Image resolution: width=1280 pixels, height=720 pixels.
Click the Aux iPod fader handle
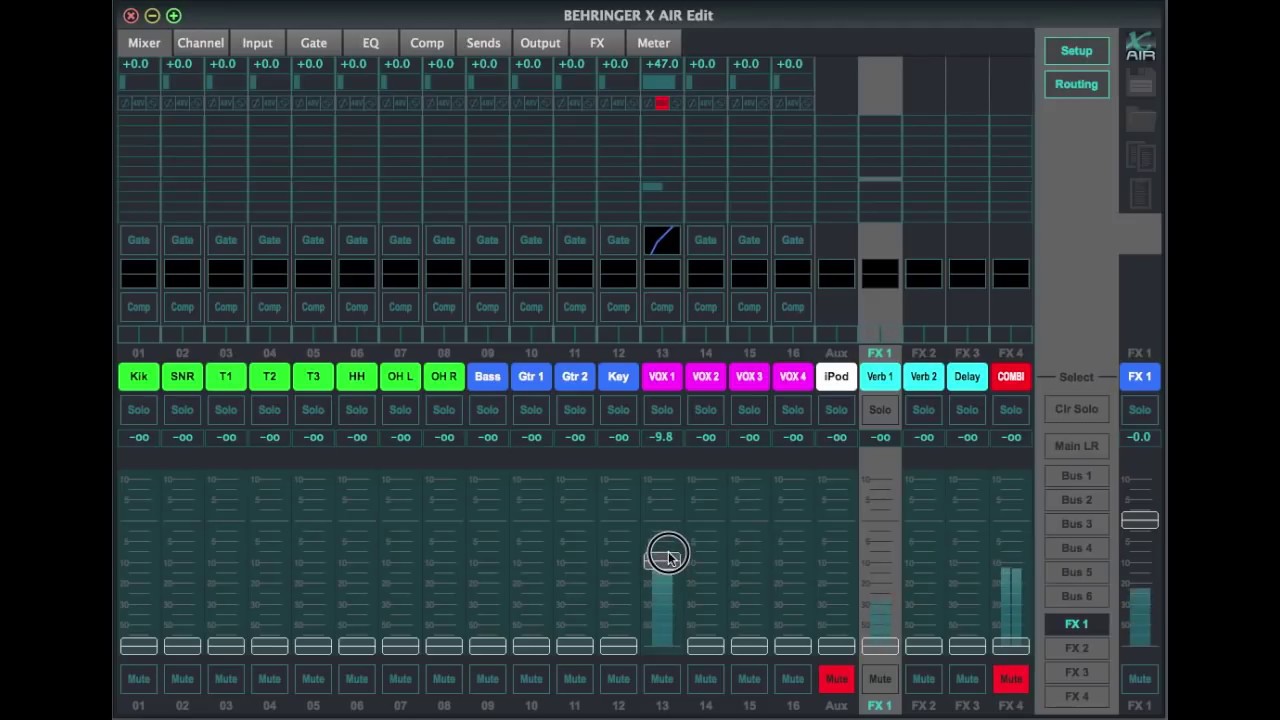(836, 646)
